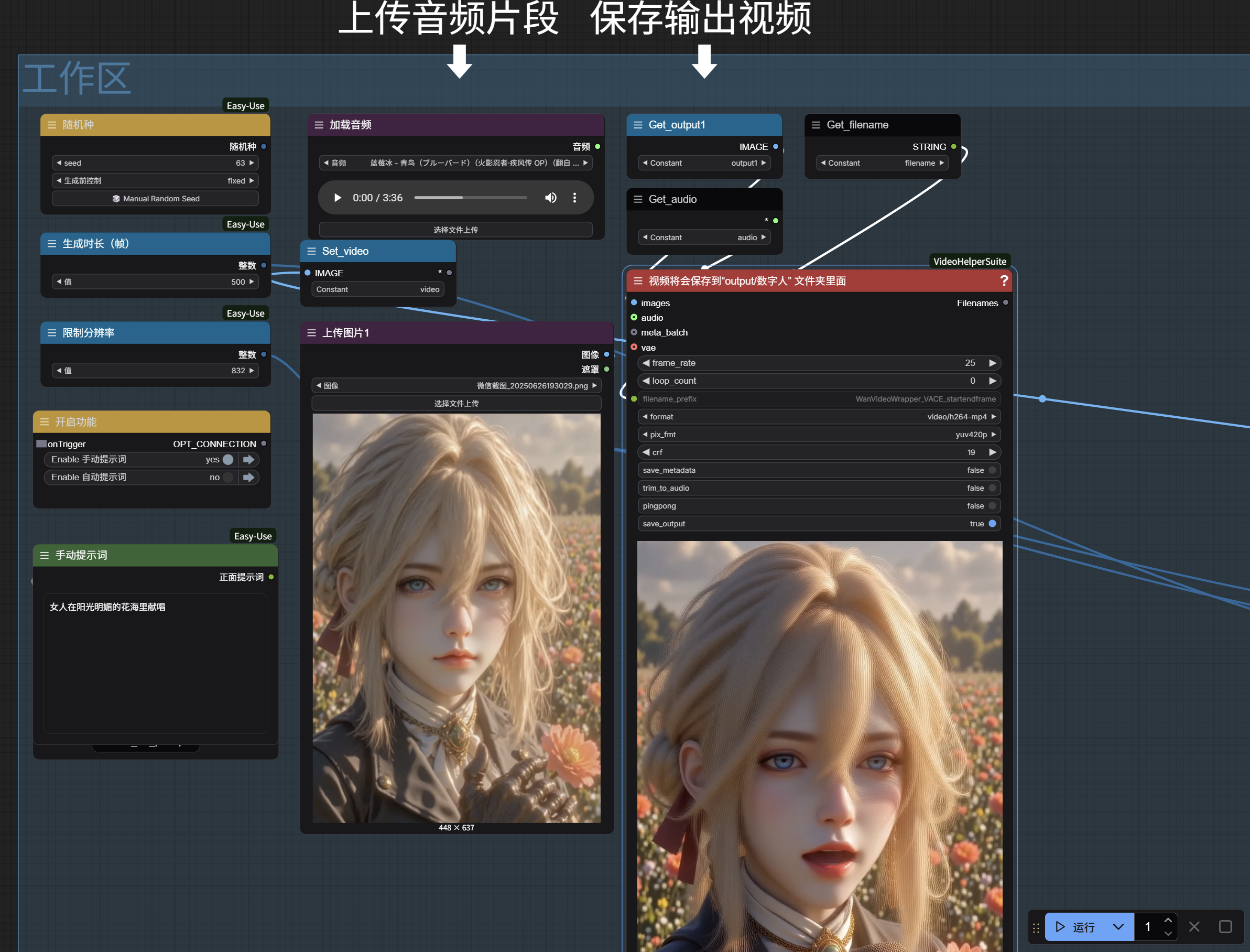1250x952 pixels.
Task: Click the 手动提示词 prompt text field
Action: 155,663
